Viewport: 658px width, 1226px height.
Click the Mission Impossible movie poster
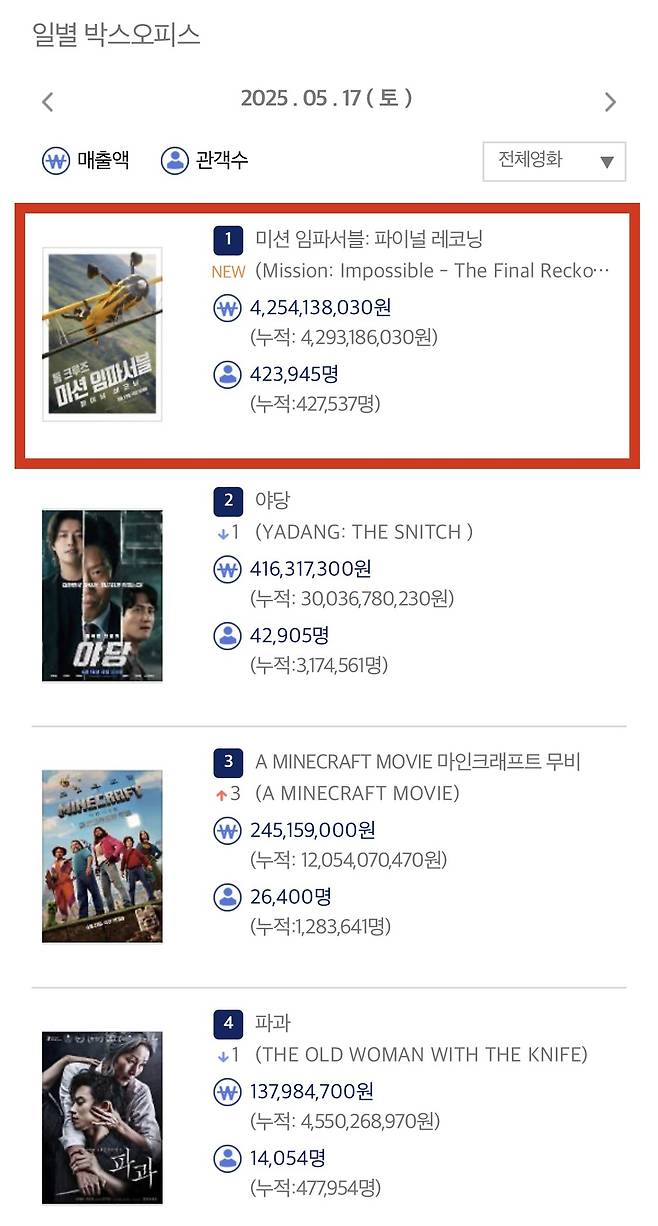102,334
